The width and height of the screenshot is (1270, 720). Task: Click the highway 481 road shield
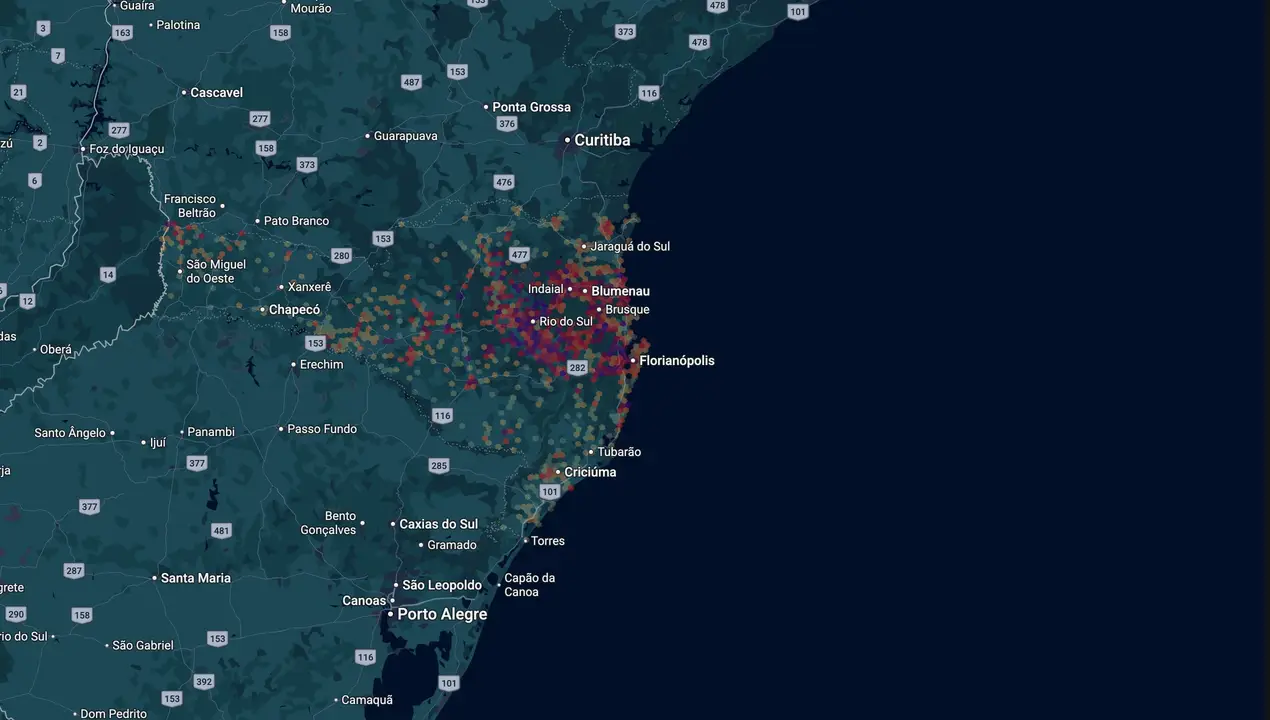(221, 531)
